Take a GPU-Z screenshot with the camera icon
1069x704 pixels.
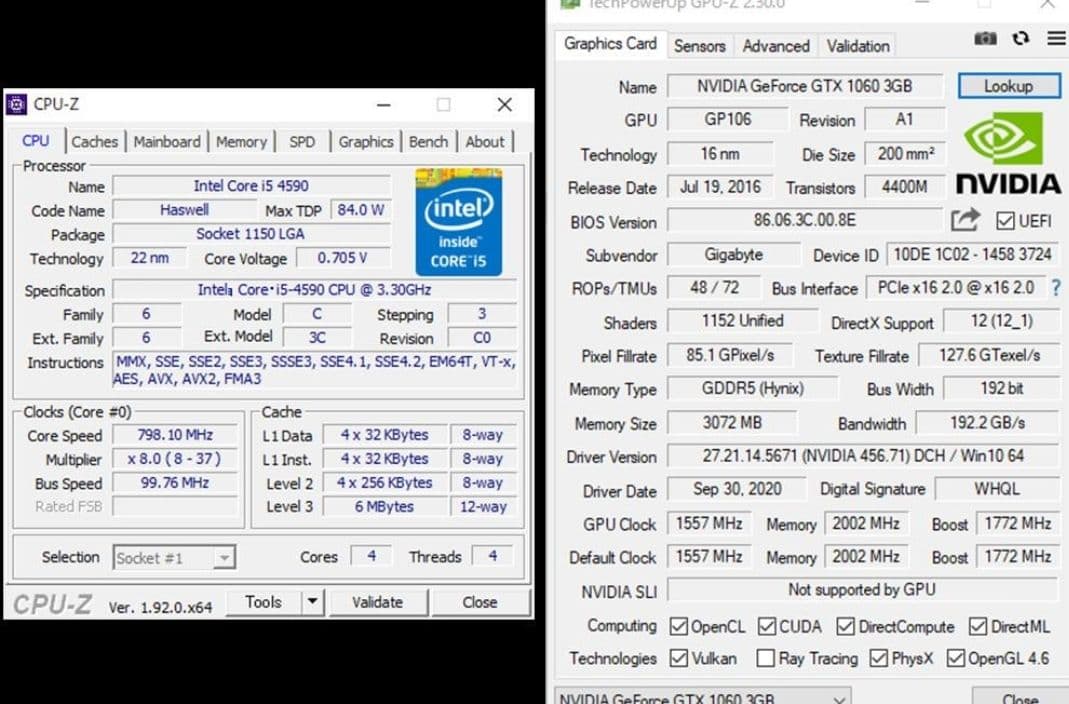coord(985,38)
